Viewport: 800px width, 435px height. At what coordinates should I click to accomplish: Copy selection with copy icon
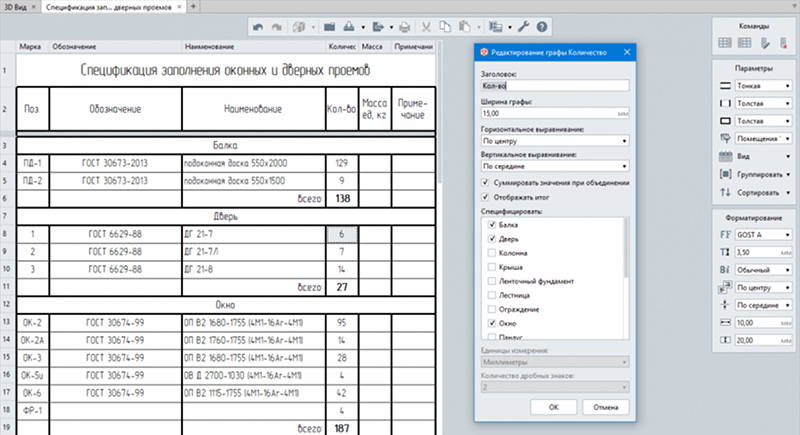(x=445, y=27)
